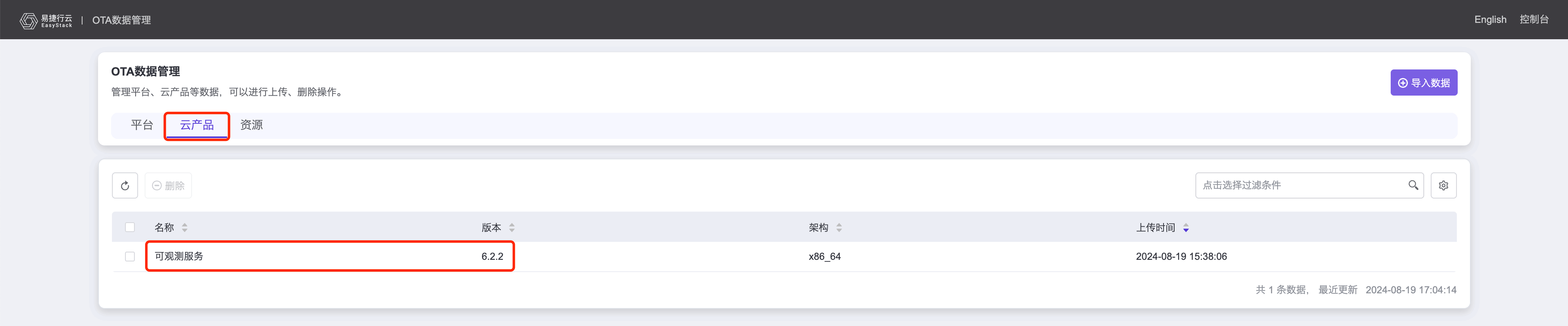Viewport: 1568px width, 326px height.
Task: Click the search magnifier icon
Action: [x=1413, y=185]
